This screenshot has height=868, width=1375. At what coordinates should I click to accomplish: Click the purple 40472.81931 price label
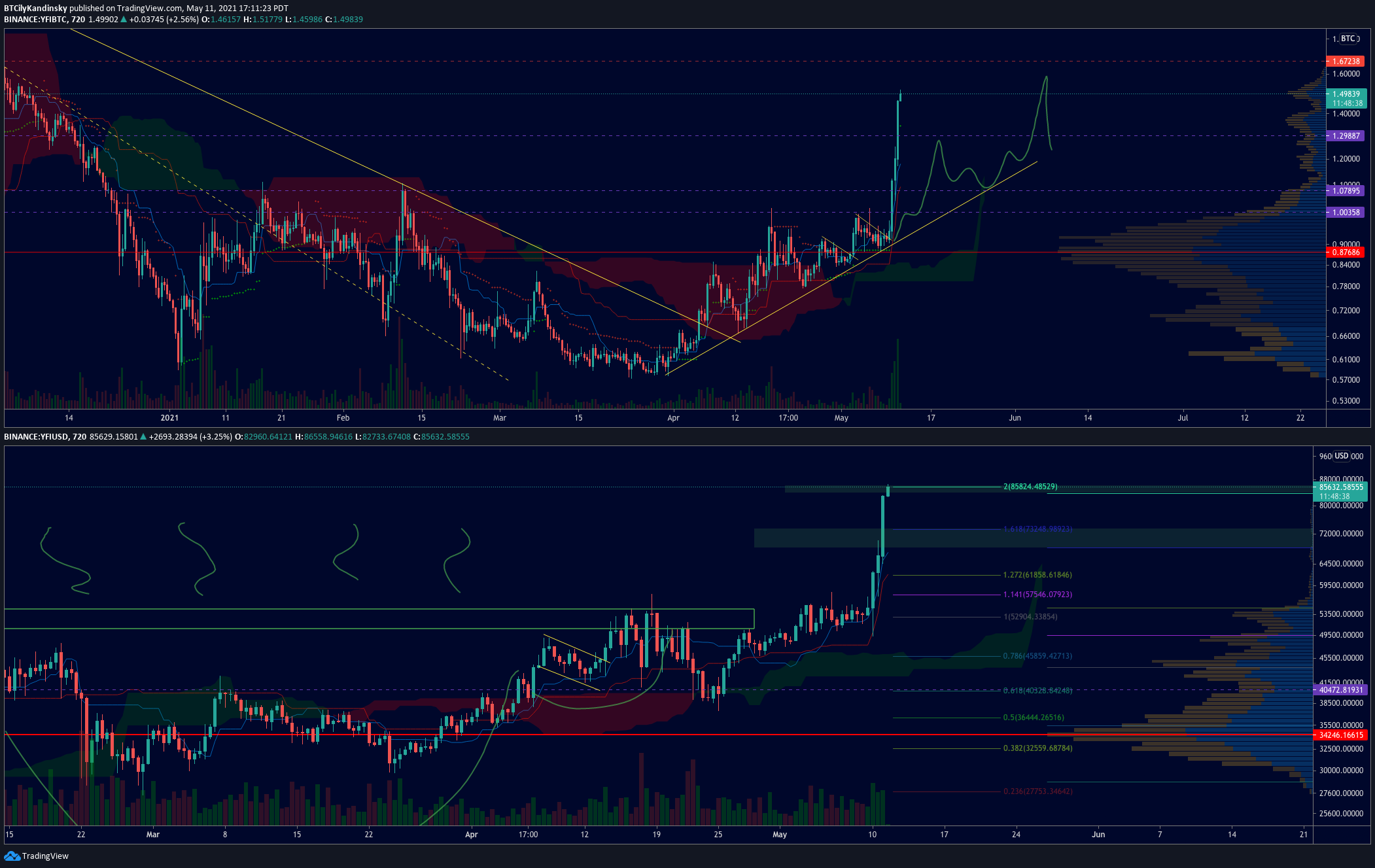[x=1340, y=690]
